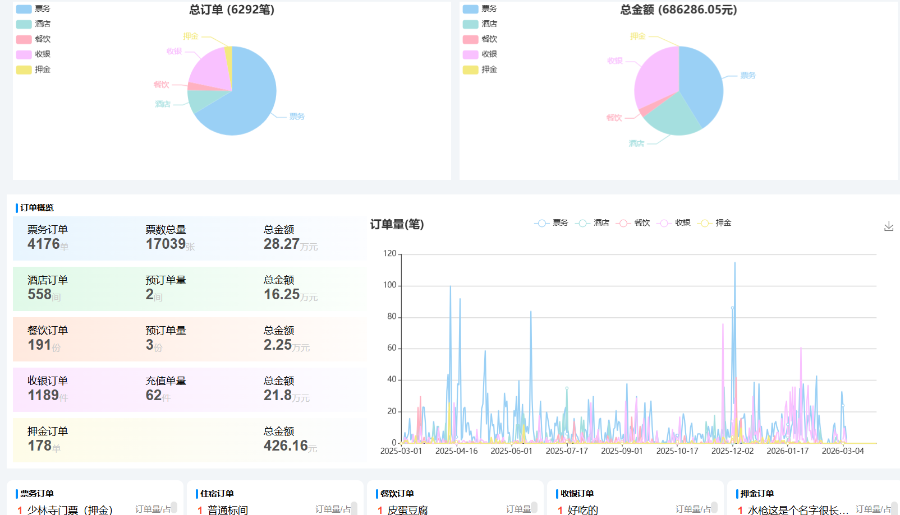Screen dimensions: 900x515
Task: Click 订单量(笔) line chart title
Action: (x=397, y=224)
